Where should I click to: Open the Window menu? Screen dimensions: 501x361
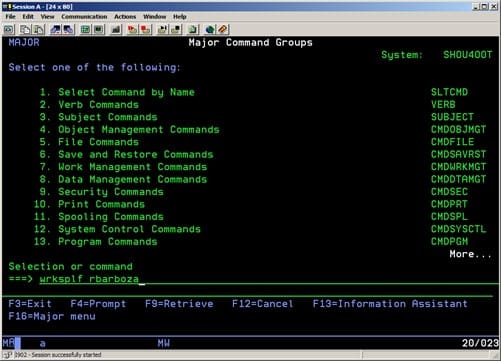pos(154,17)
